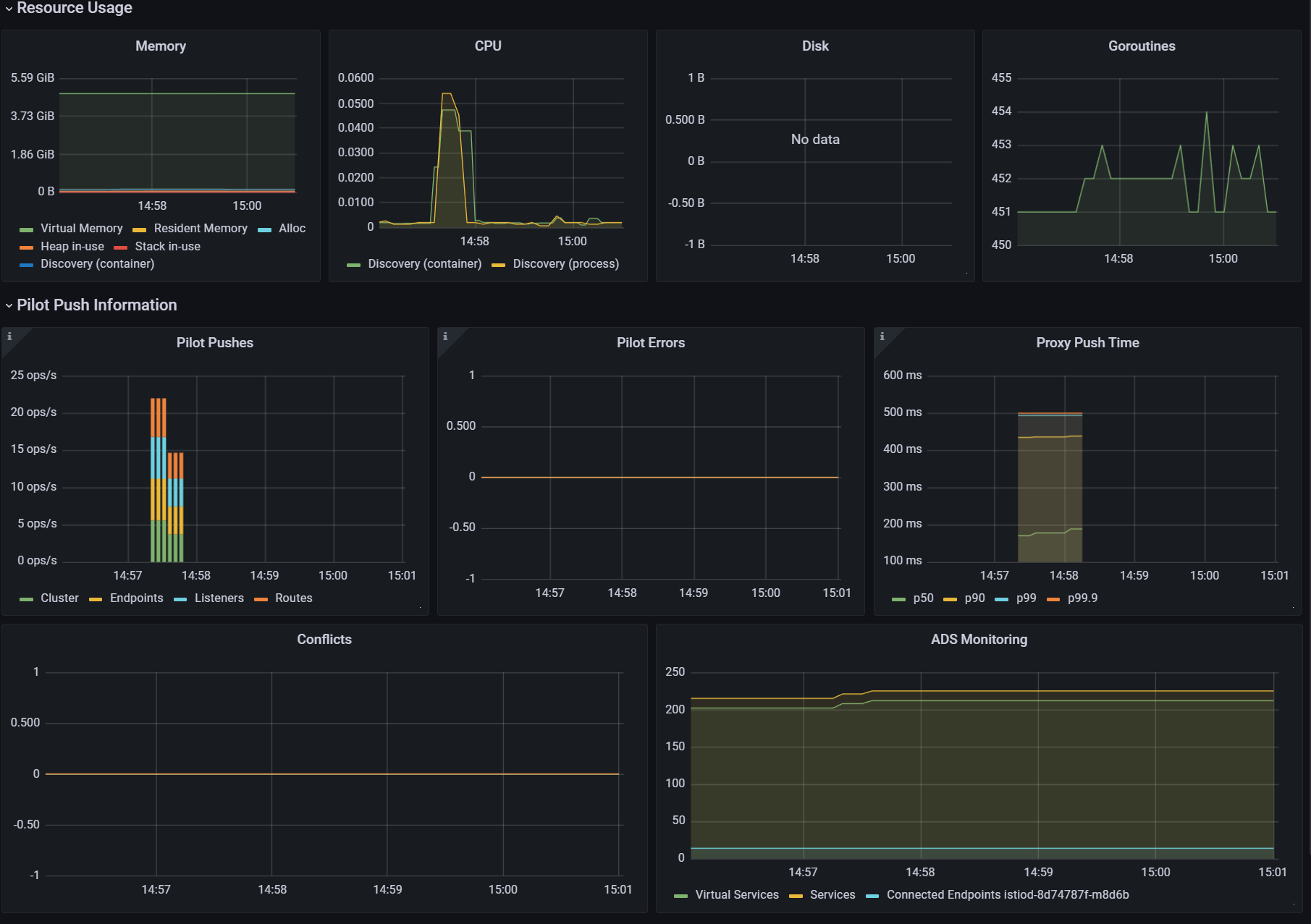The width and height of the screenshot is (1311, 924).
Task: Open the CPU panel title menu
Action: 488,46
